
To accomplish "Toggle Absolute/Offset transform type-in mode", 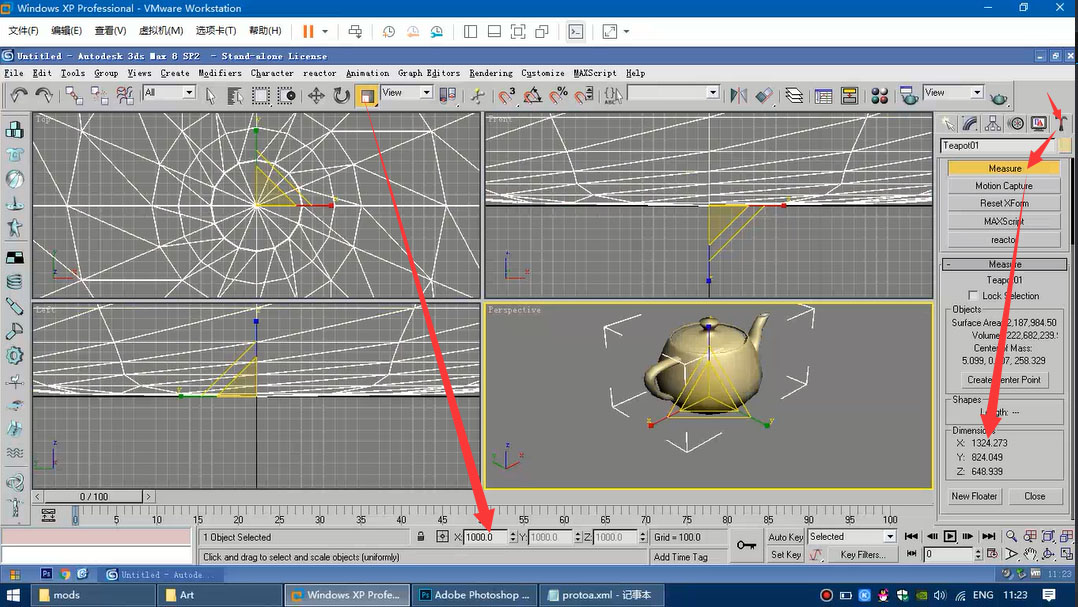I will tap(442, 537).
